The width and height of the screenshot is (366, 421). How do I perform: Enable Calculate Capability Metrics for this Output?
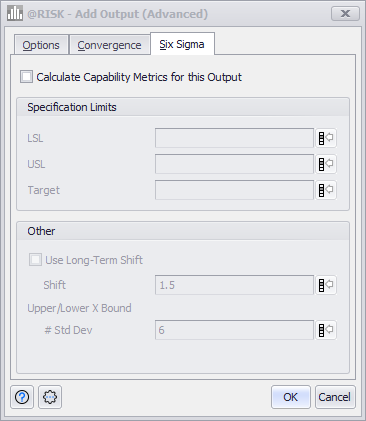click(x=26, y=77)
